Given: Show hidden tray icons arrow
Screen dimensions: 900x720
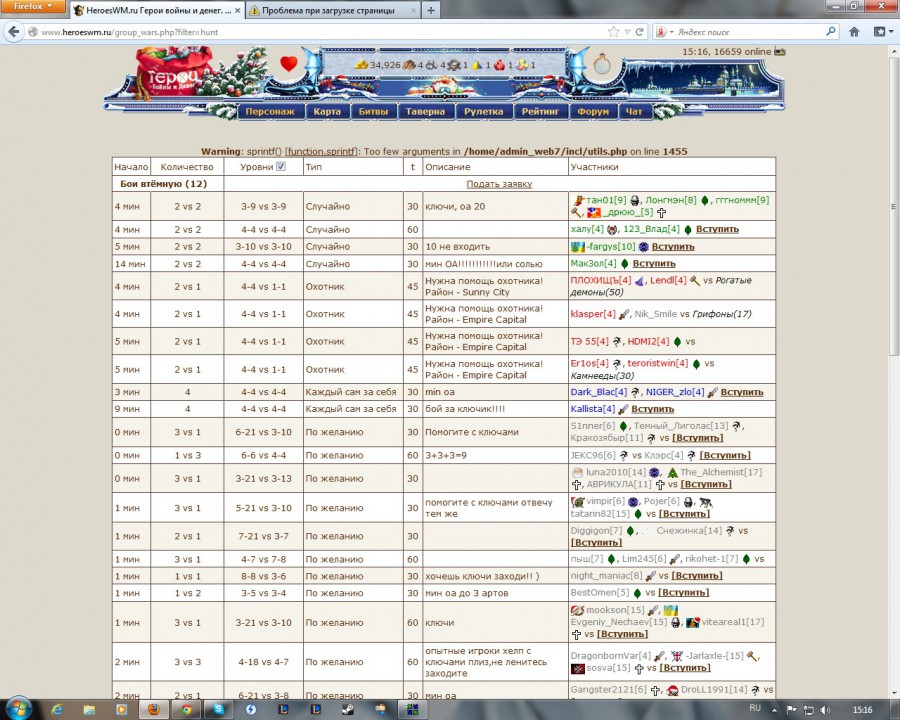Looking at the screenshot, I should (774, 710).
